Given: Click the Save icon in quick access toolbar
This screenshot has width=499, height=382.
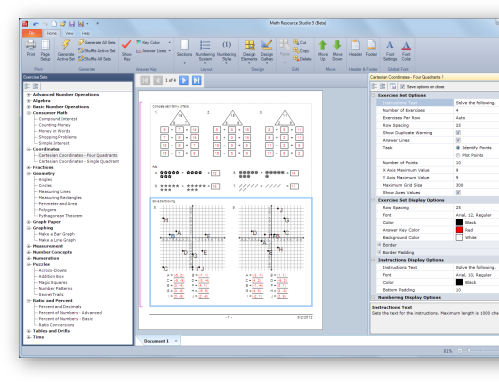Looking at the screenshot, I should click(x=72, y=24).
